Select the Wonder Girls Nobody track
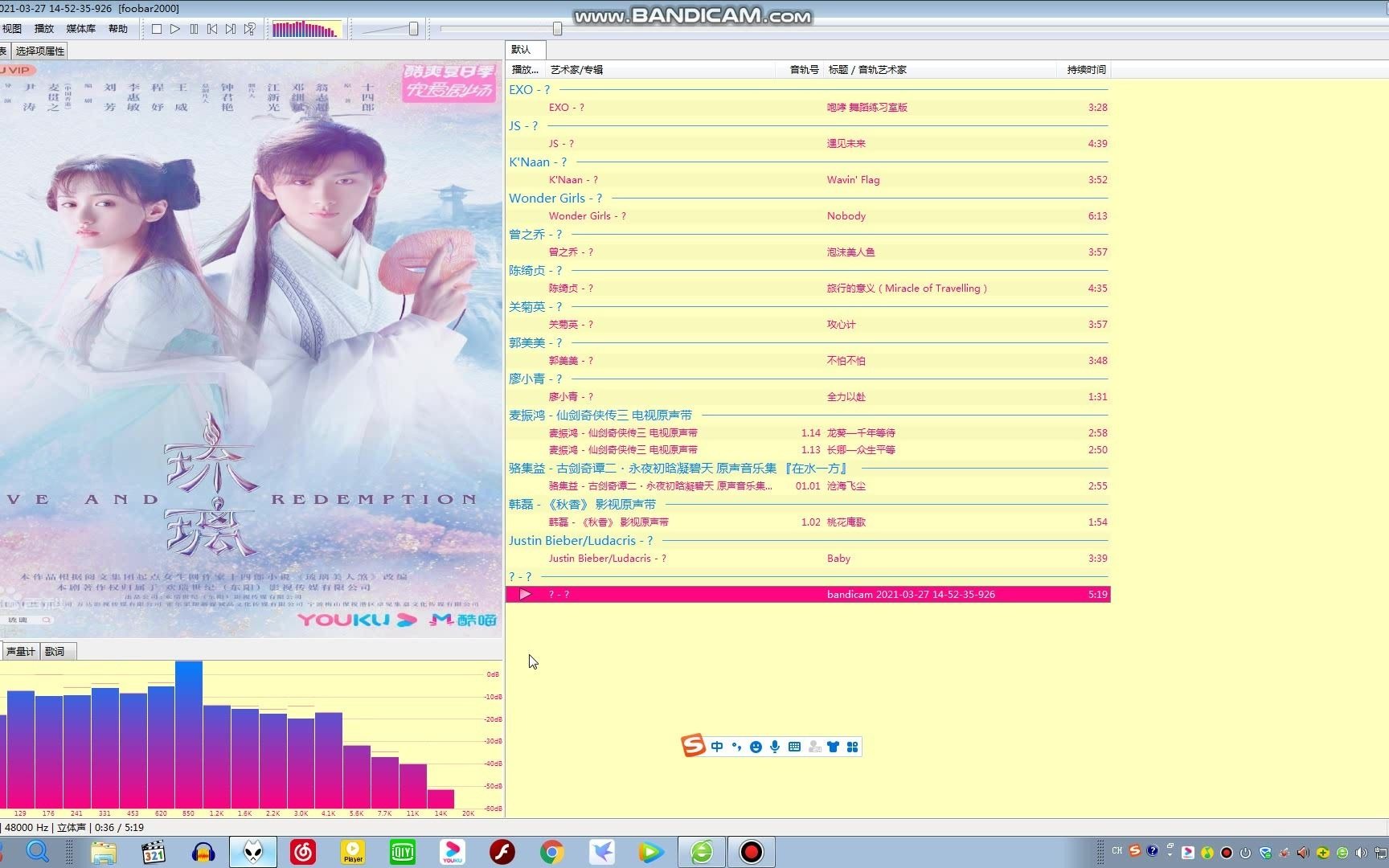Screen dimensions: 1389x868 [x=808, y=216]
